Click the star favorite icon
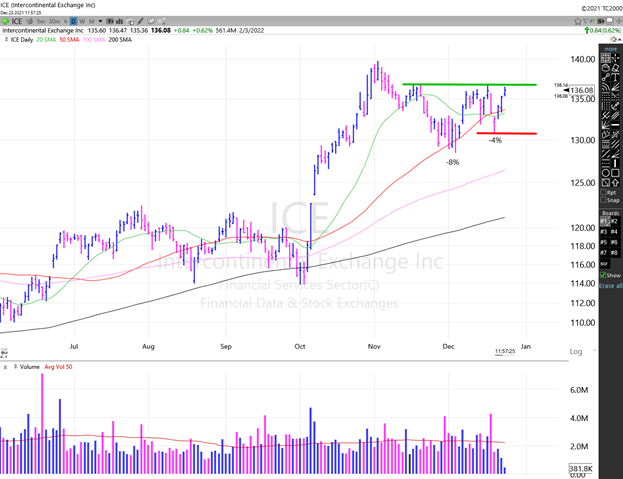 pos(578,21)
